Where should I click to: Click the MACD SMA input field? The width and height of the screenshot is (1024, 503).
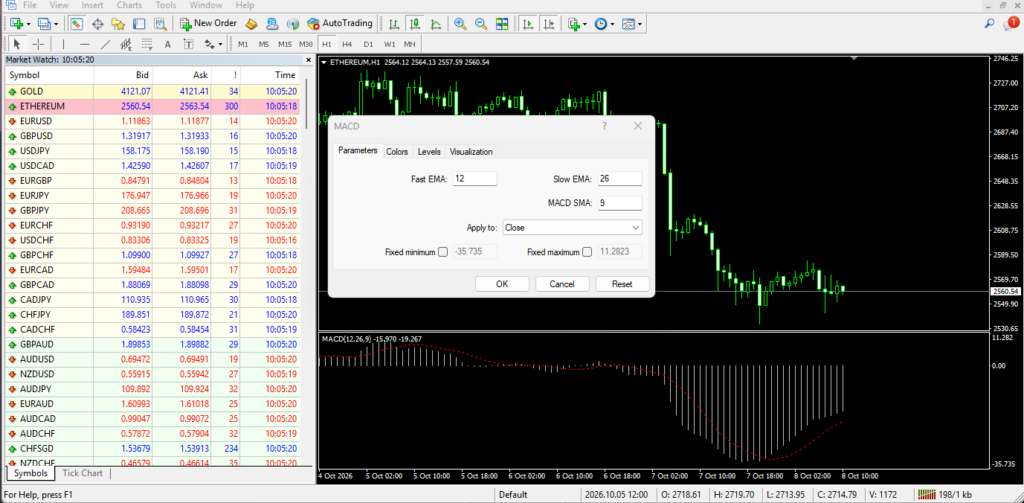point(619,203)
